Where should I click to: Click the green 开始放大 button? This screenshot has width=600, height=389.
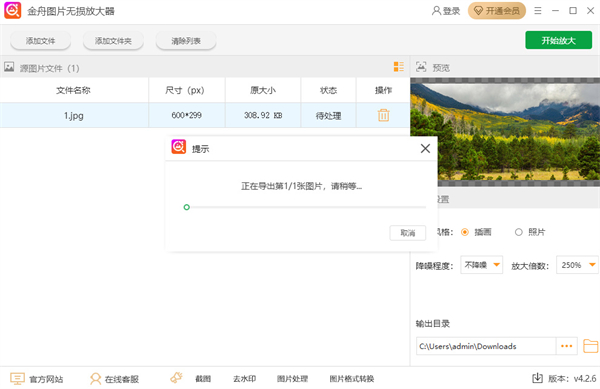(558, 40)
